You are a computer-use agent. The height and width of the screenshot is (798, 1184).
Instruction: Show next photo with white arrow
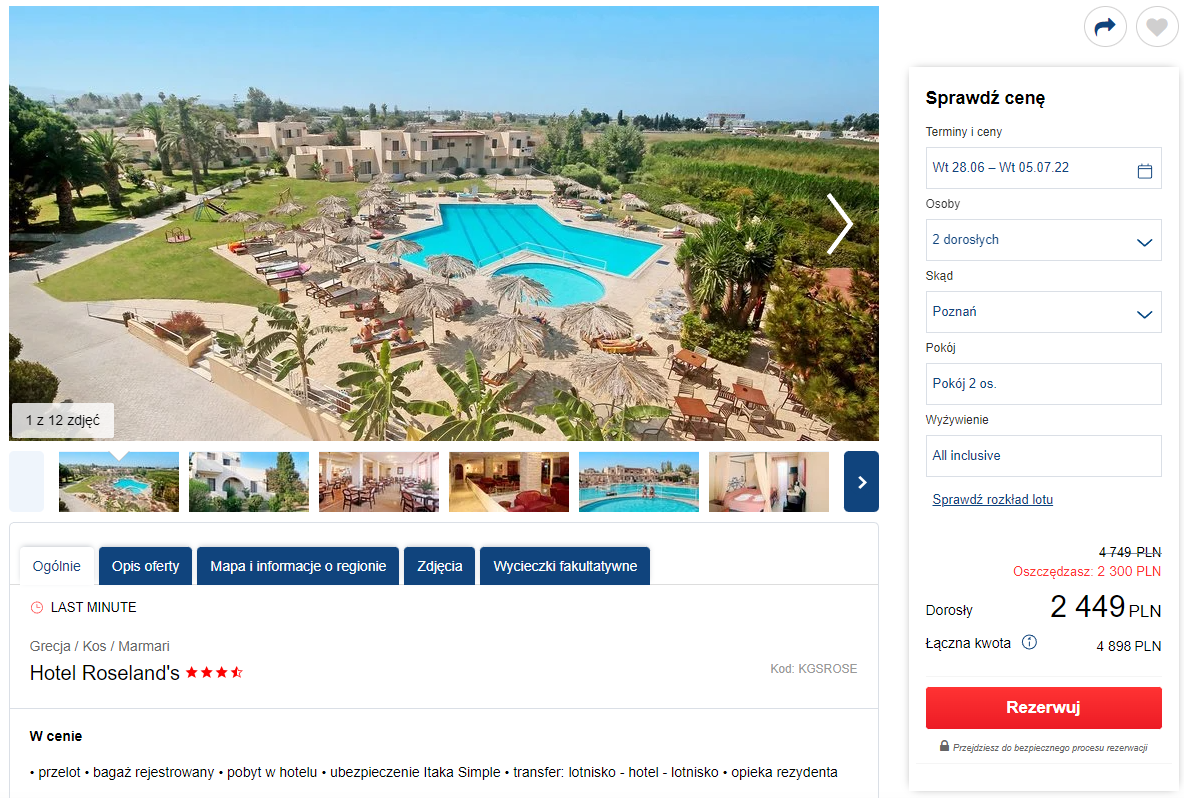pos(839,224)
